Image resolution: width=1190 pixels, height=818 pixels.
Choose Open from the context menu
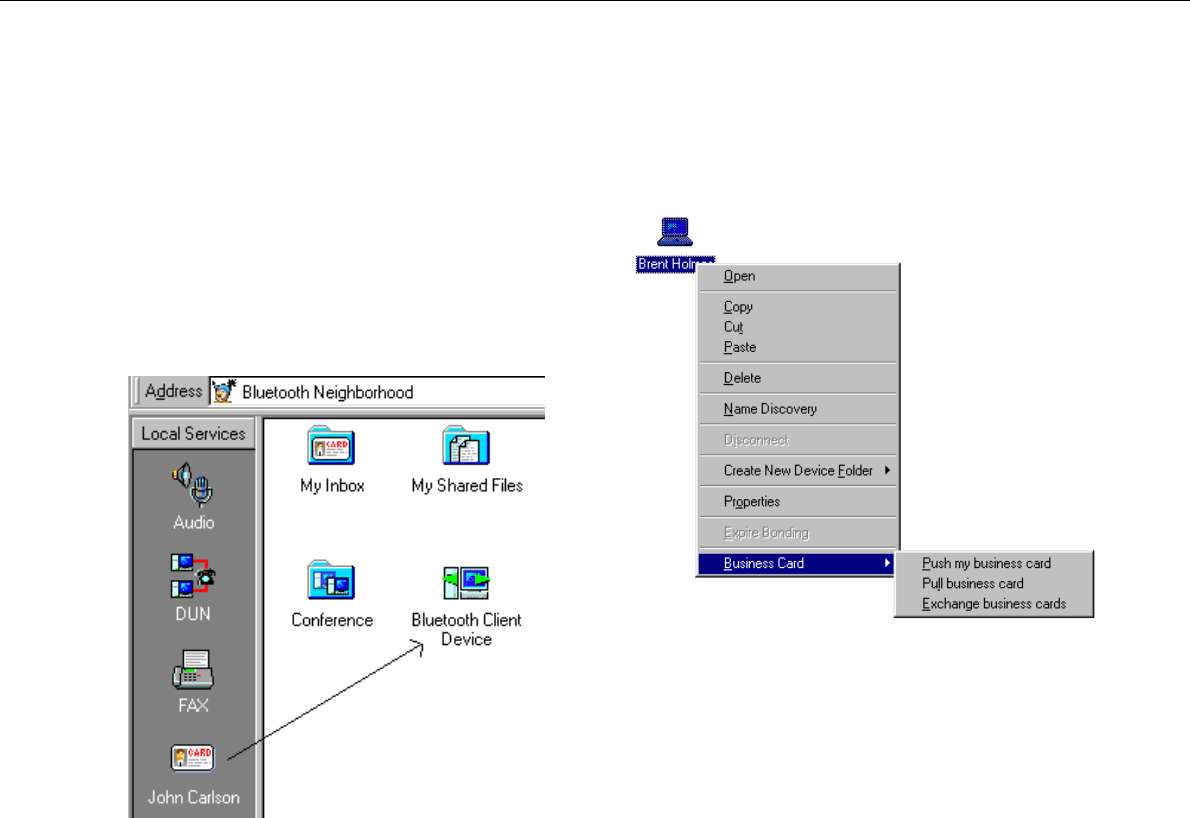coord(798,276)
